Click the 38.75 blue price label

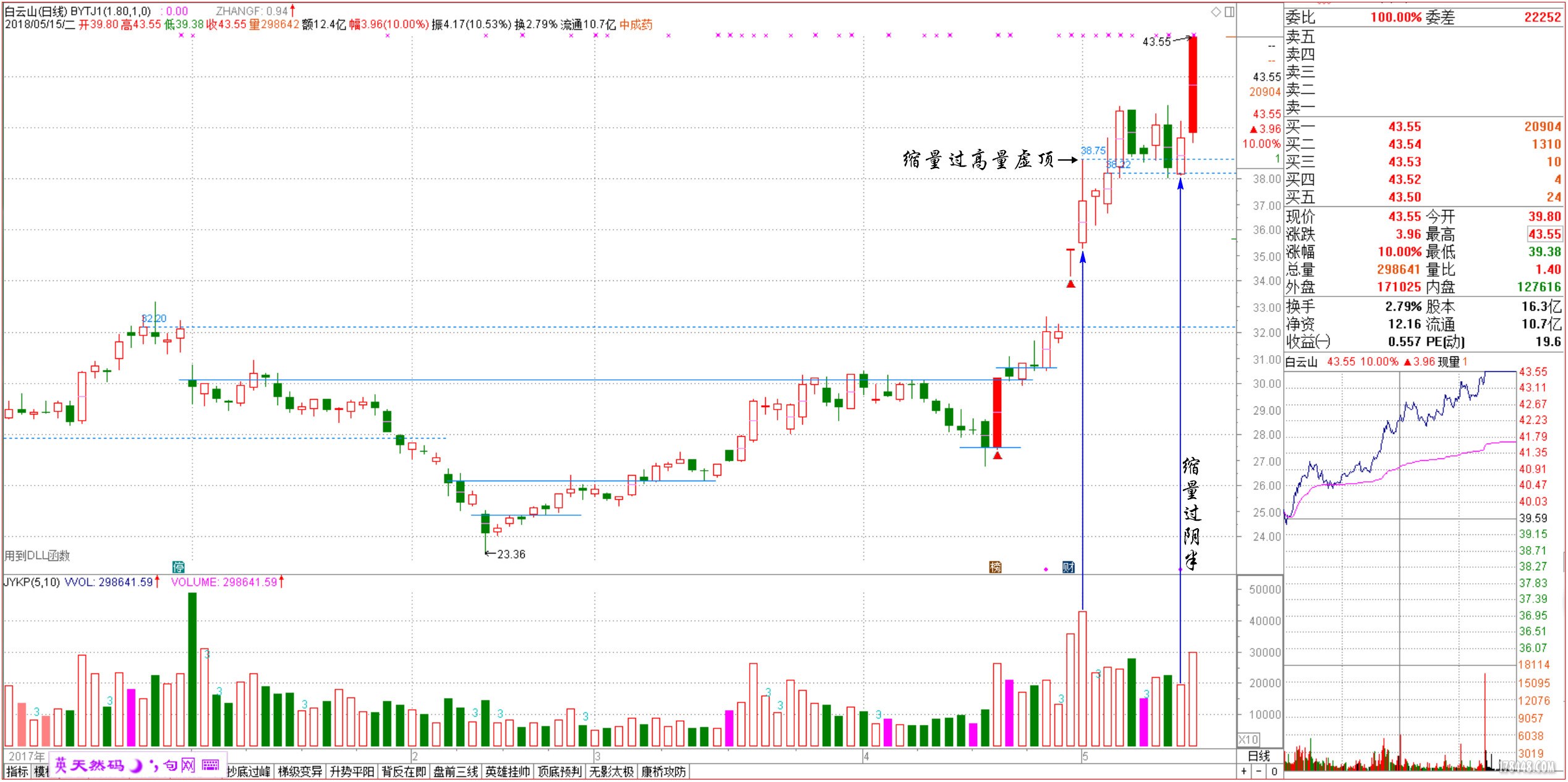tap(1093, 150)
